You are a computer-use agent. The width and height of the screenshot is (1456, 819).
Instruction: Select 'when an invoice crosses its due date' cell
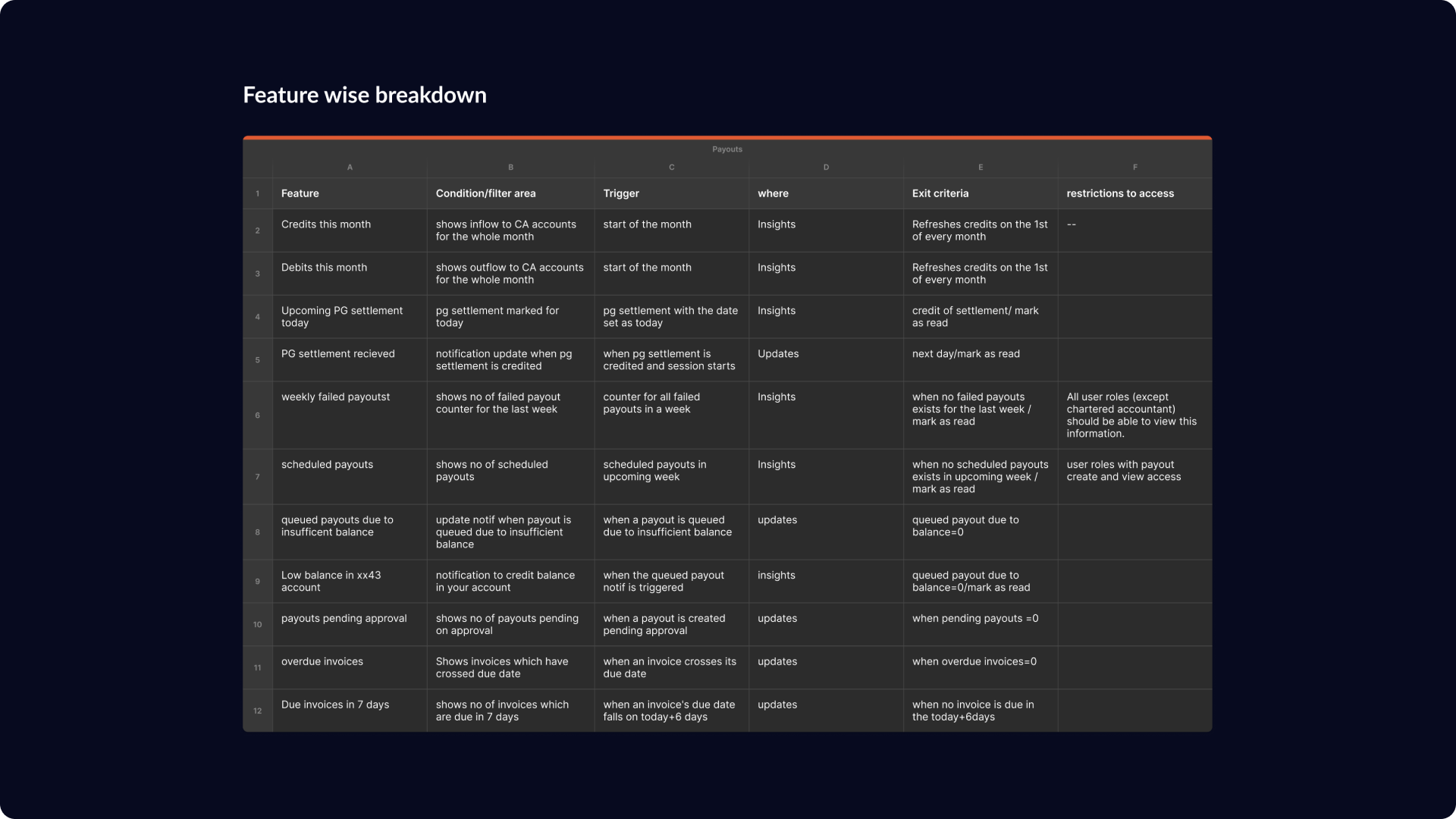[x=671, y=668]
